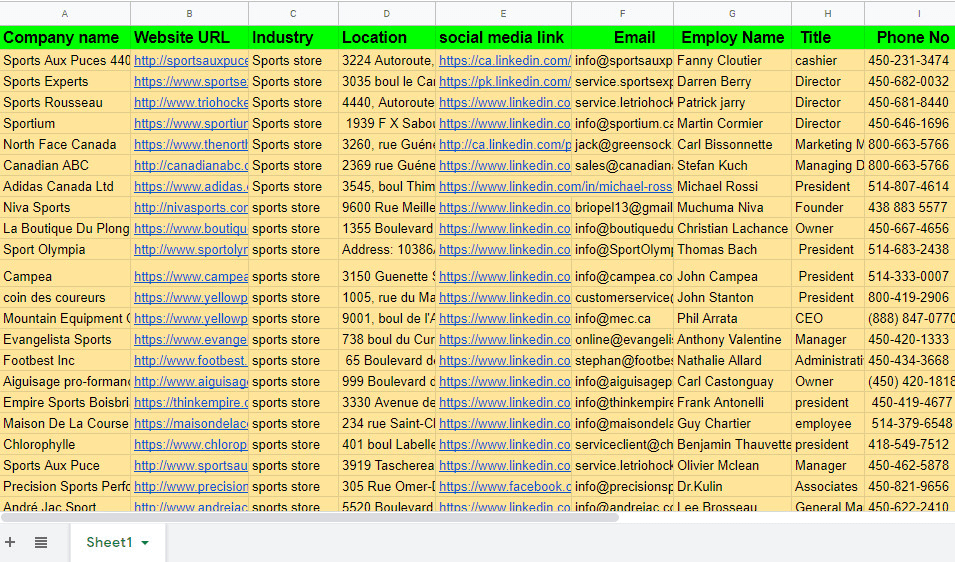The height and width of the screenshot is (562, 955).
Task: Select the 'Muchuma Niva' name cell
Action: pos(733,208)
